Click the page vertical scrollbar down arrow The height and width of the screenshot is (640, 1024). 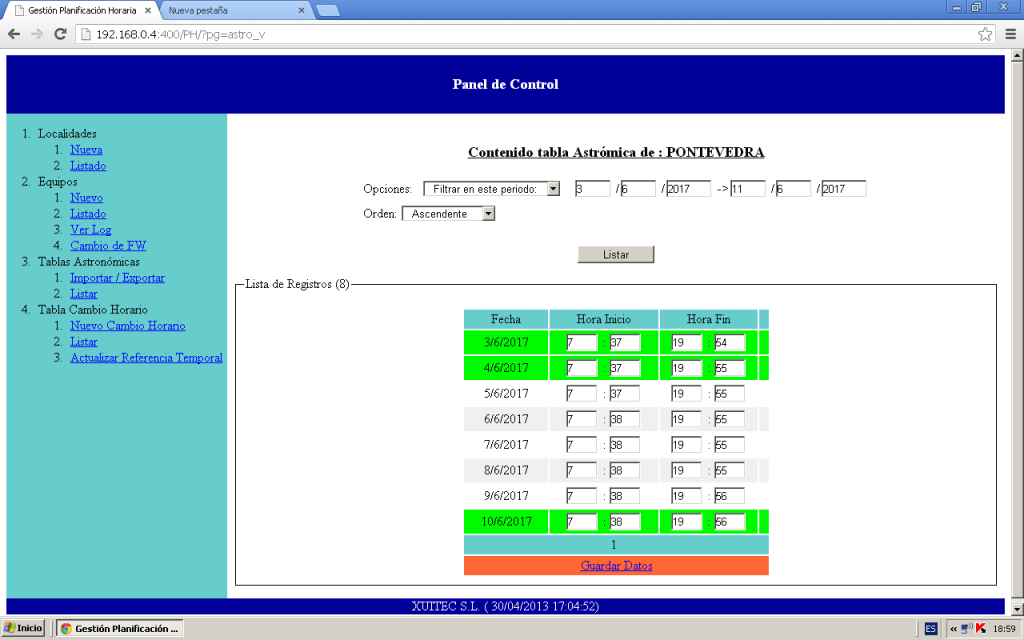point(1017,608)
